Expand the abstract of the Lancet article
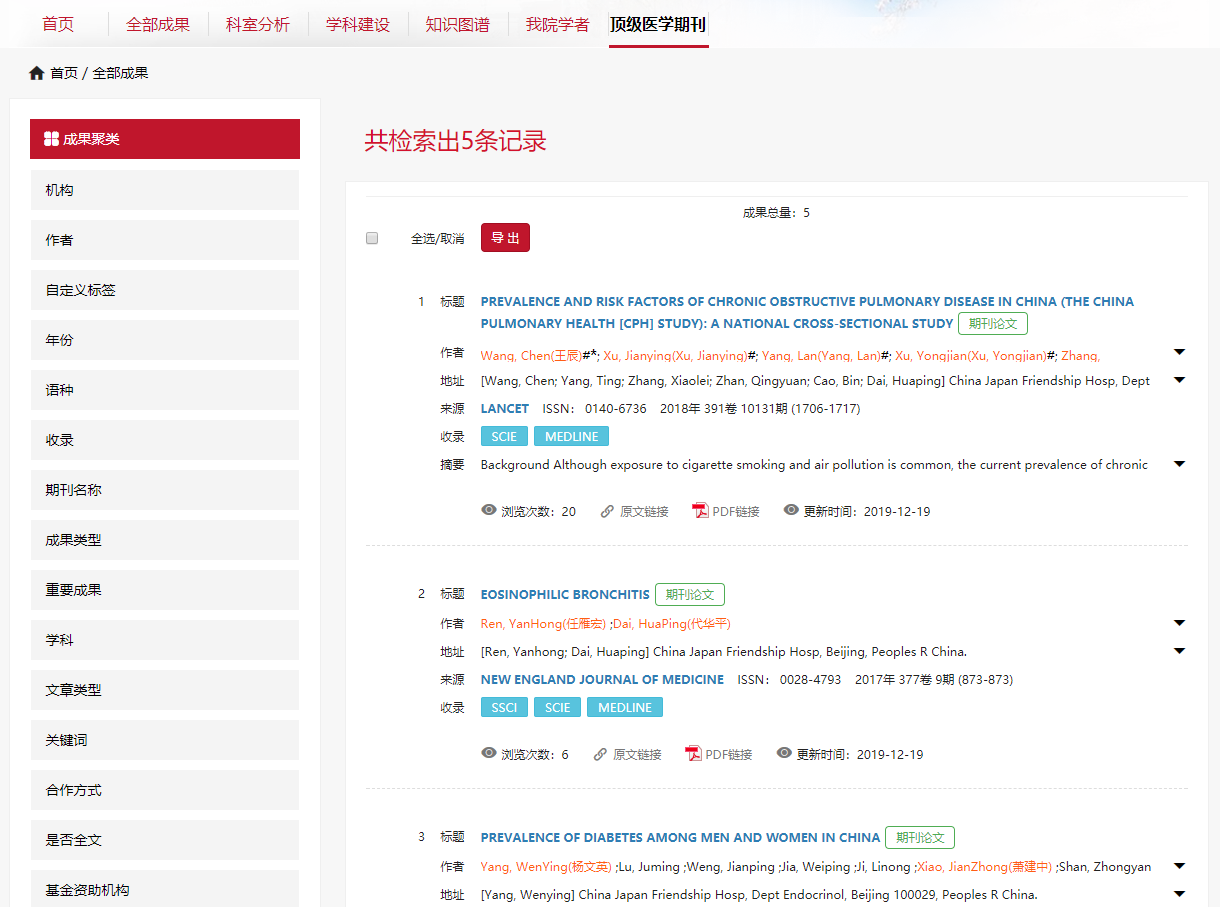 (1179, 464)
